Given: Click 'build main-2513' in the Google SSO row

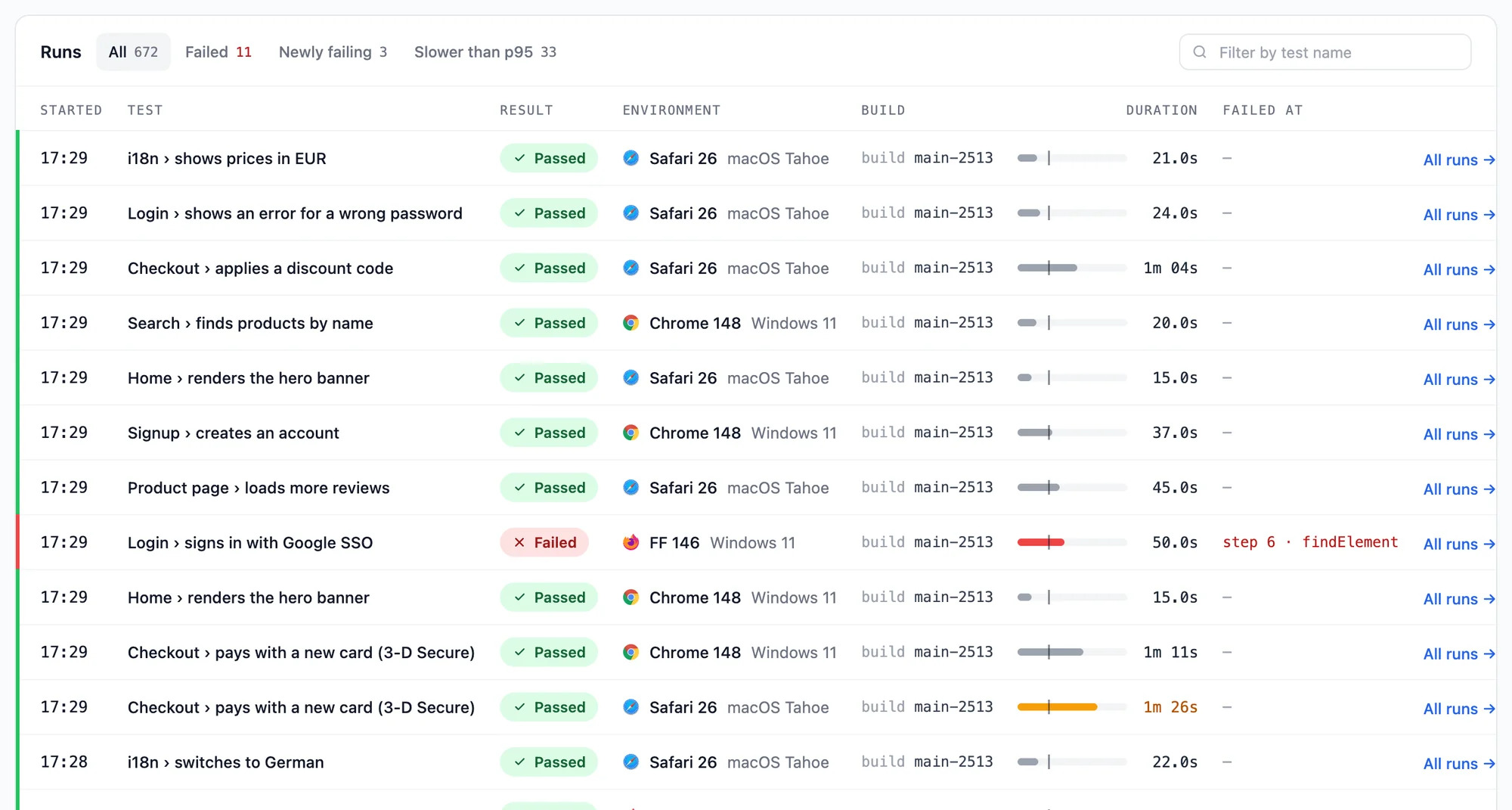Looking at the screenshot, I should 927,542.
